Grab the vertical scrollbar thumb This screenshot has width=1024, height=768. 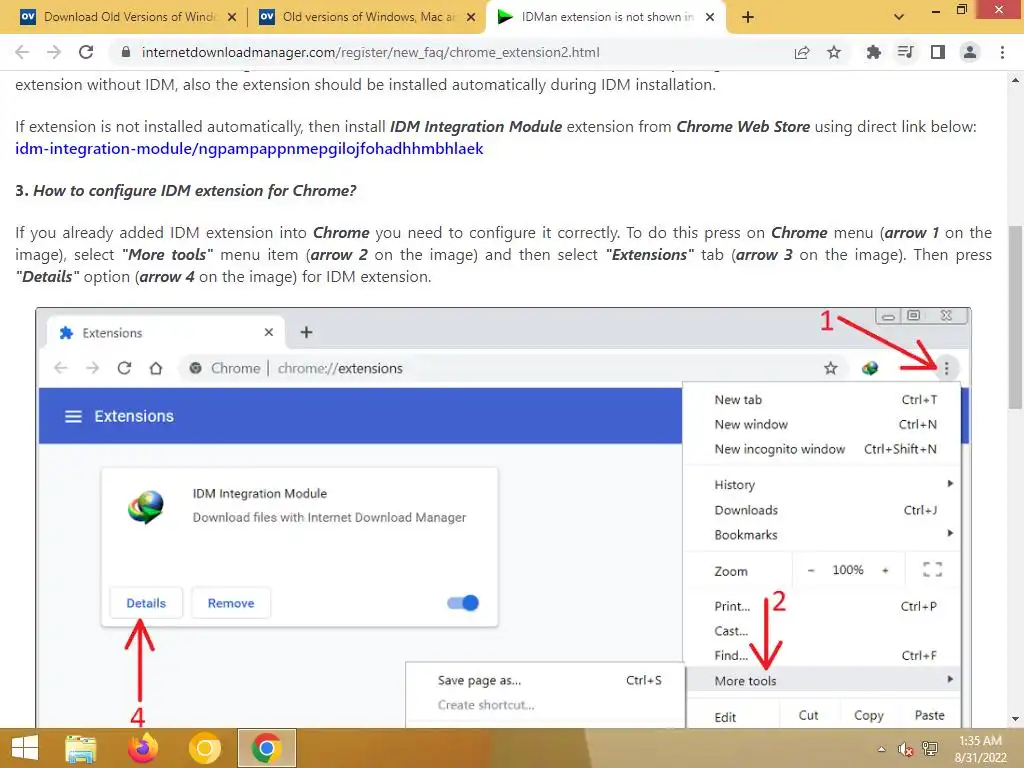click(x=1015, y=317)
